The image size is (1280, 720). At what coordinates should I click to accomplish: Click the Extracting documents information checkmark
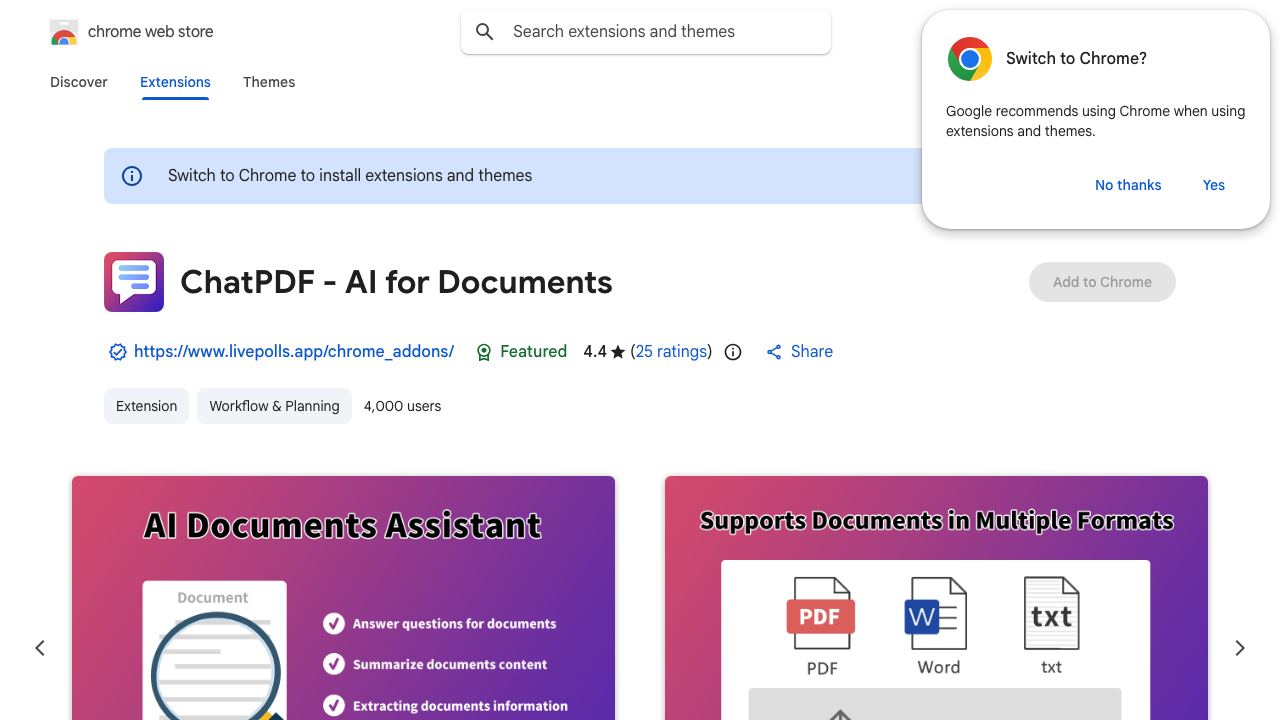point(334,706)
